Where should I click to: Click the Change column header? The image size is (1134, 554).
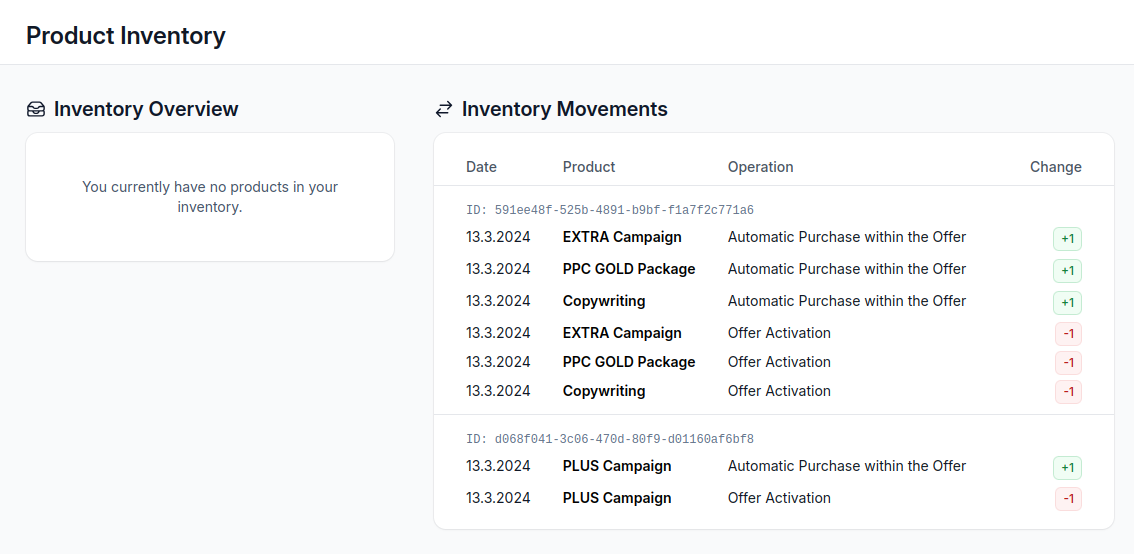coord(1055,167)
